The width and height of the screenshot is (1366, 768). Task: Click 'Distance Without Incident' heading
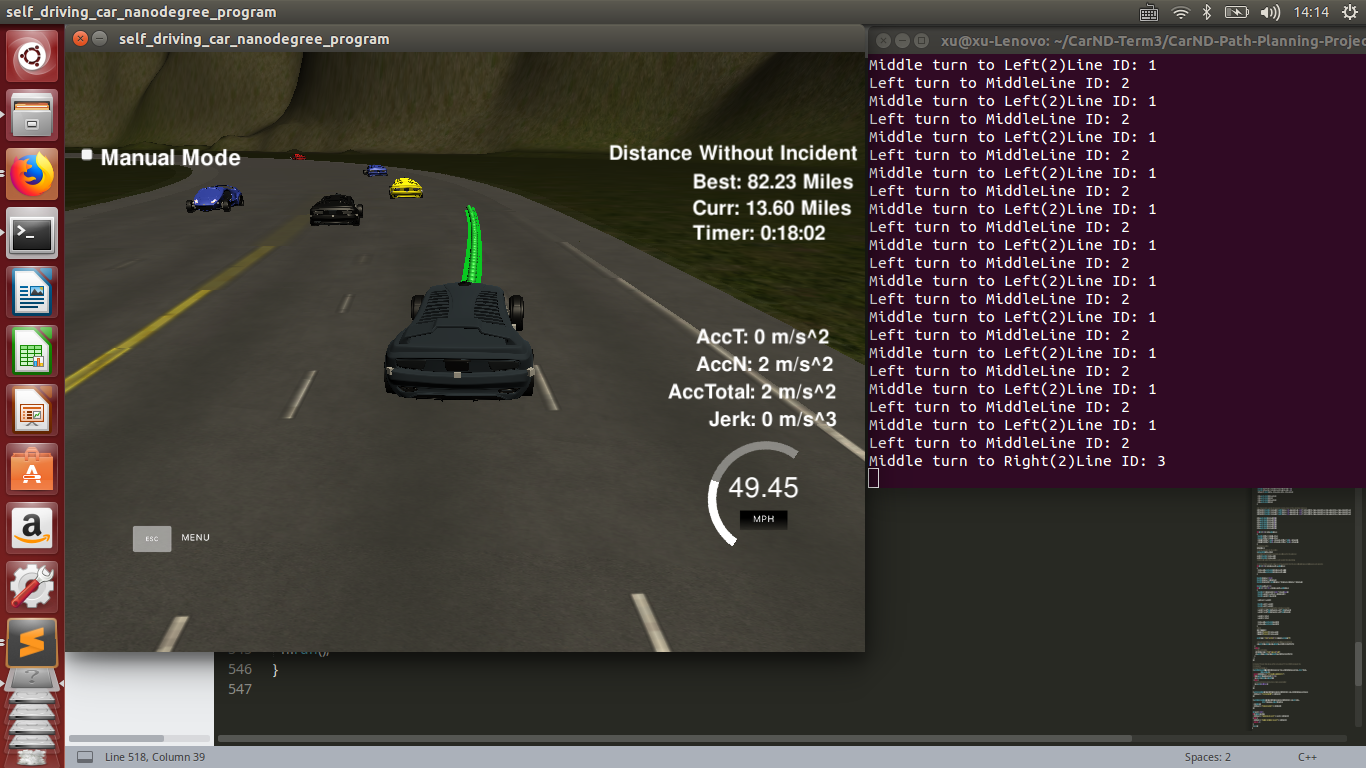[x=733, y=153]
